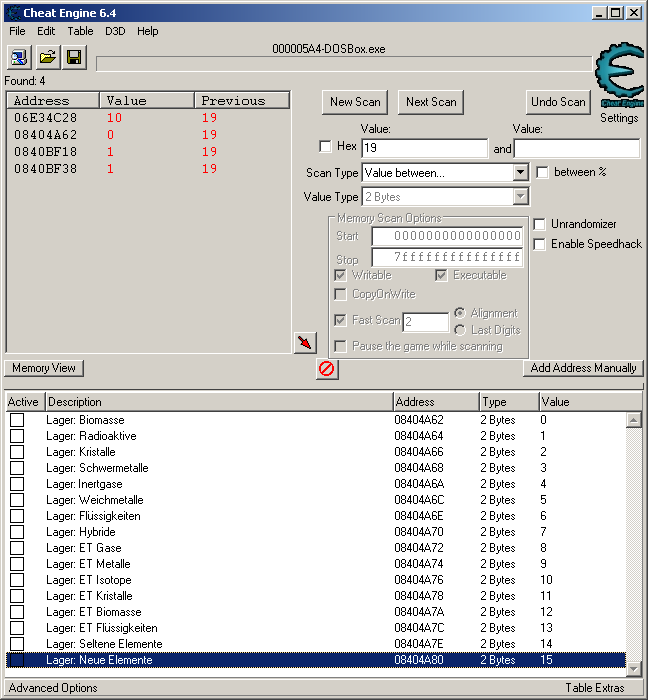Select the Lager: Schwermetalle row
Screen dimensions: 648x700
[x=316, y=468]
